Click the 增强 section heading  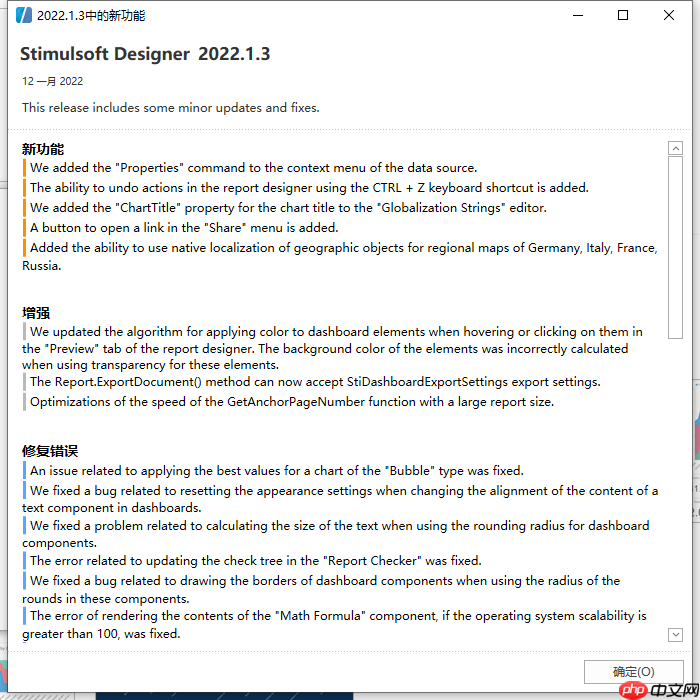(36, 313)
